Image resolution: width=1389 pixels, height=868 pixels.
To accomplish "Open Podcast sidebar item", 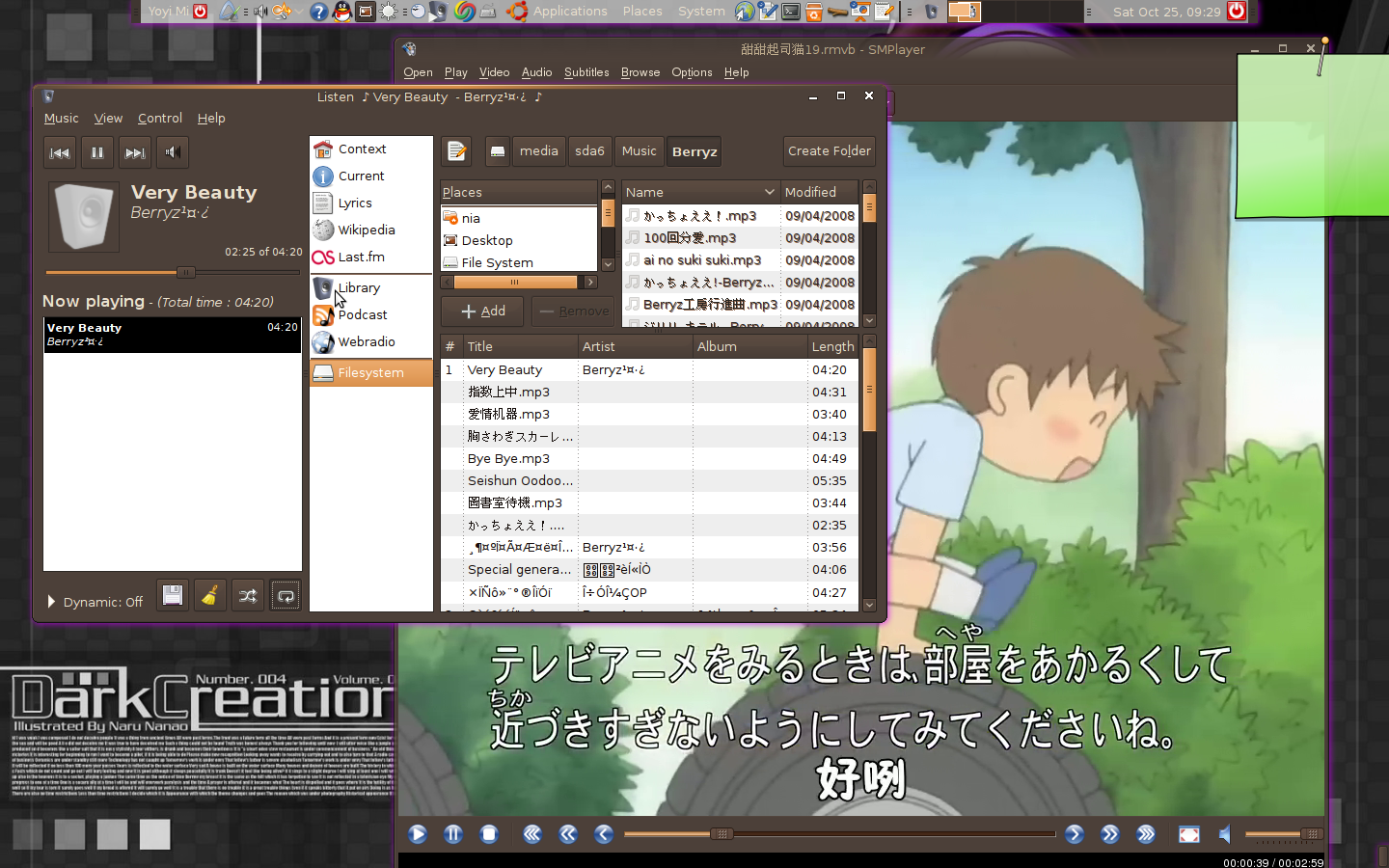I will pos(370,315).
